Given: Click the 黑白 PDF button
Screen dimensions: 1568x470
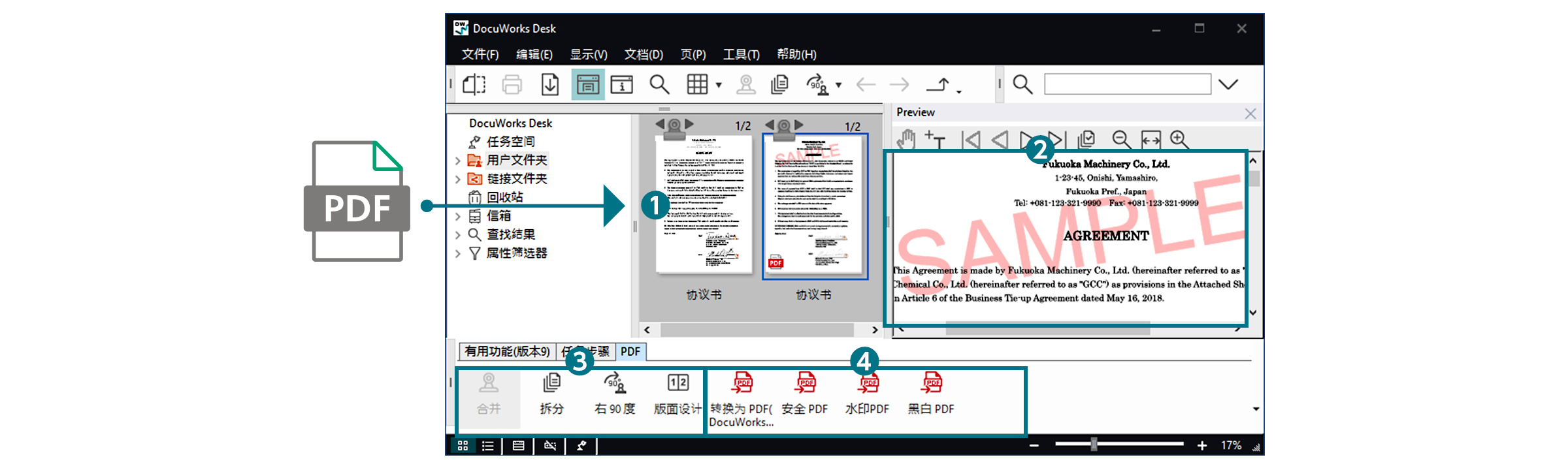Looking at the screenshot, I should [x=931, y=394].
